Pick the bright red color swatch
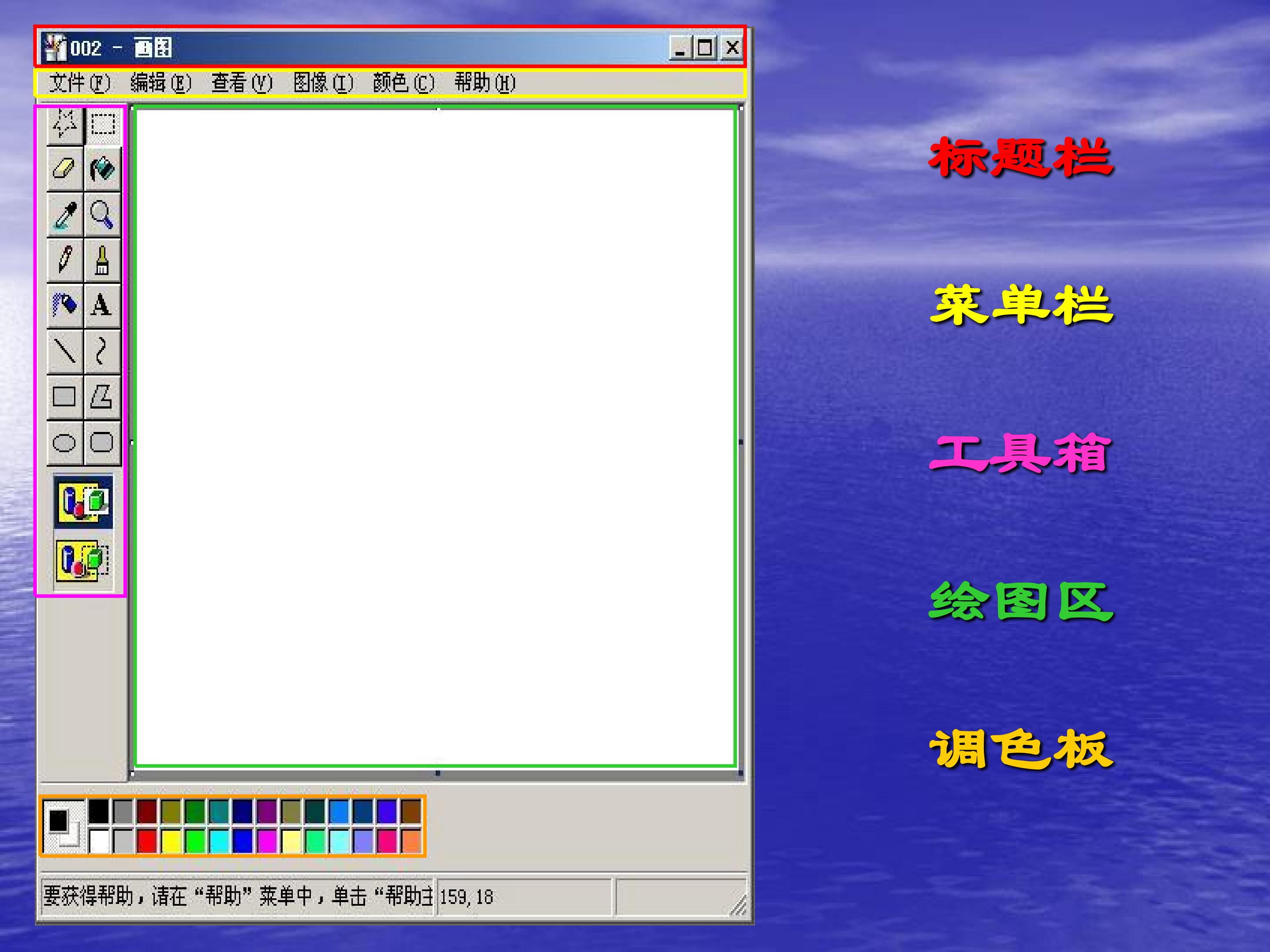 click(x=147, y=840)
